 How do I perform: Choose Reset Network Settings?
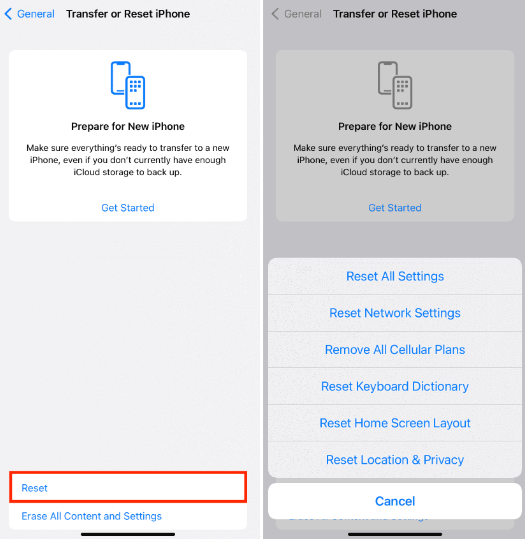coord(395,313)
